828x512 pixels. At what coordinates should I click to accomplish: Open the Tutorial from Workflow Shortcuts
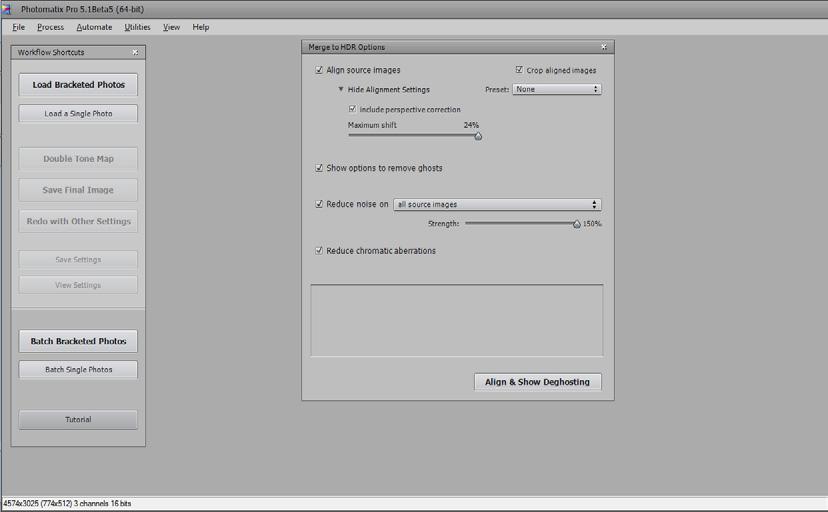[78, 420]
